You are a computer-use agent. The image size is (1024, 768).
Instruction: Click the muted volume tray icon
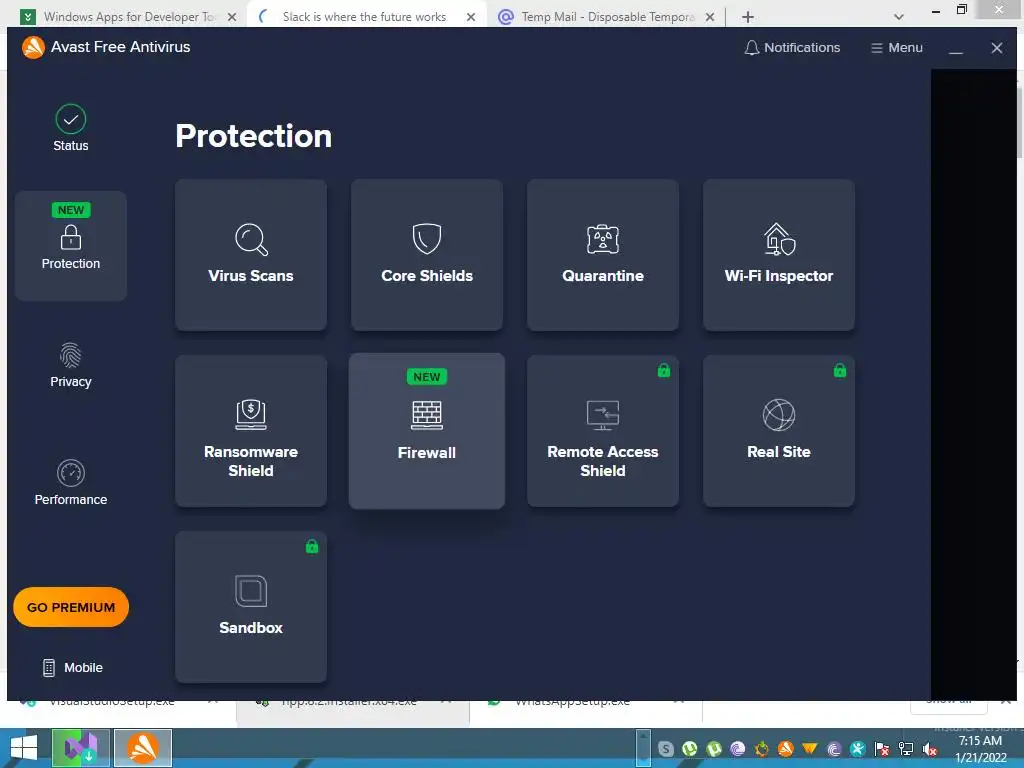(x=930, y=750)
